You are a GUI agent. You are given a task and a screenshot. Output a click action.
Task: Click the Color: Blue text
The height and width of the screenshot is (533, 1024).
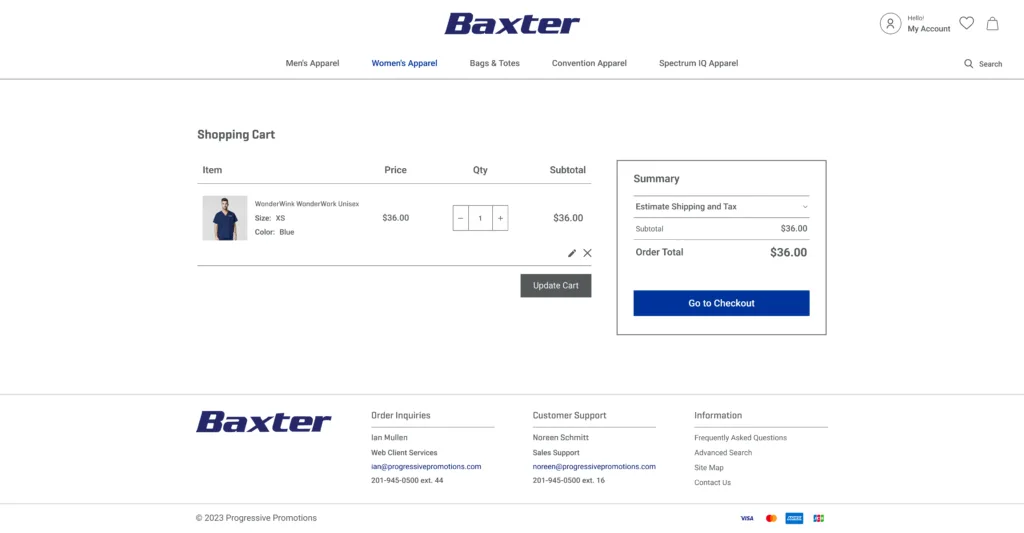point(274,232)
